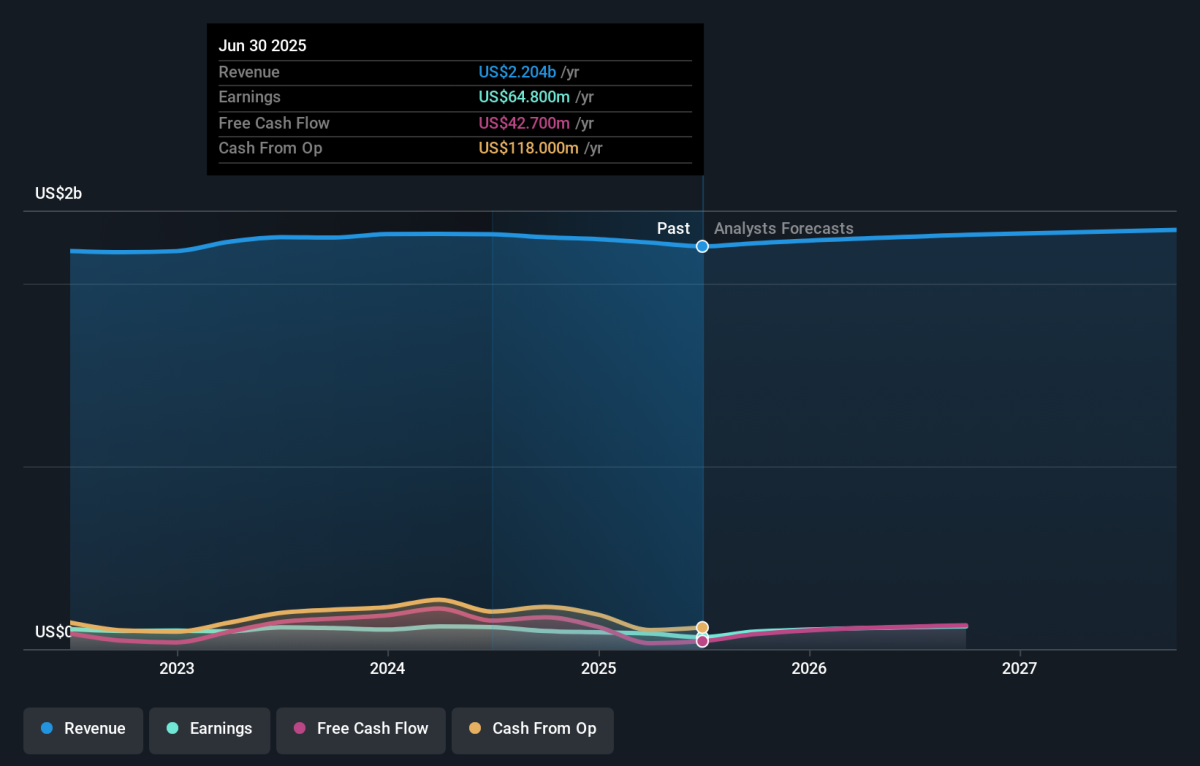
Task: Click the teal Earnings dot in the legend
Action: 172,729
